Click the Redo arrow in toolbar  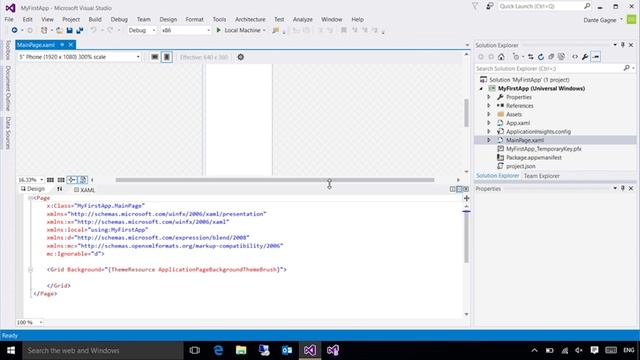click(110, 30)
